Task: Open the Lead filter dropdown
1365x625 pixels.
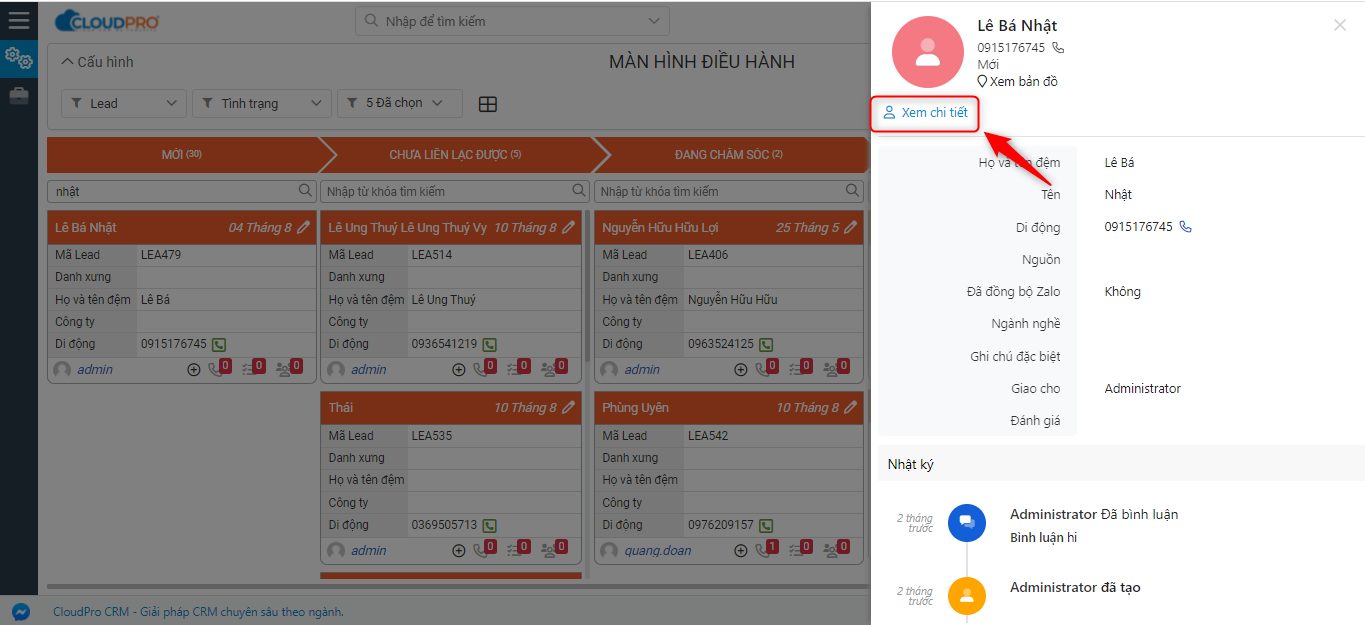Action: [124, 103]
